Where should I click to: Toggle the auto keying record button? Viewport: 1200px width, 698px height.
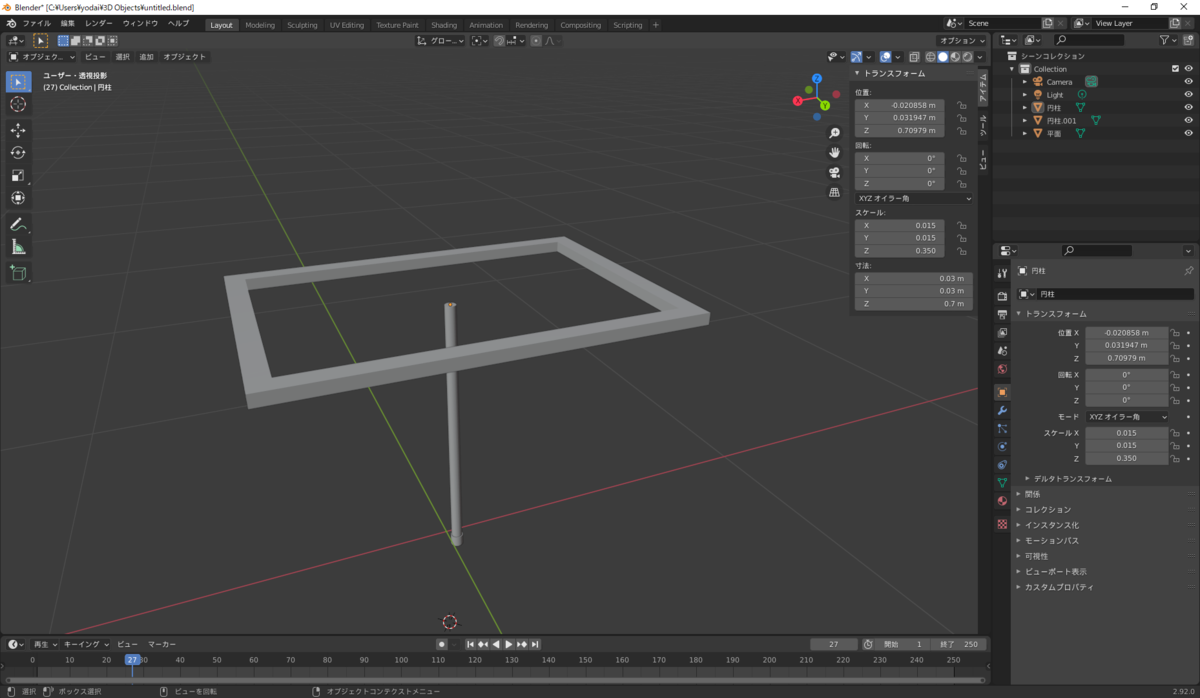(441, 644)
